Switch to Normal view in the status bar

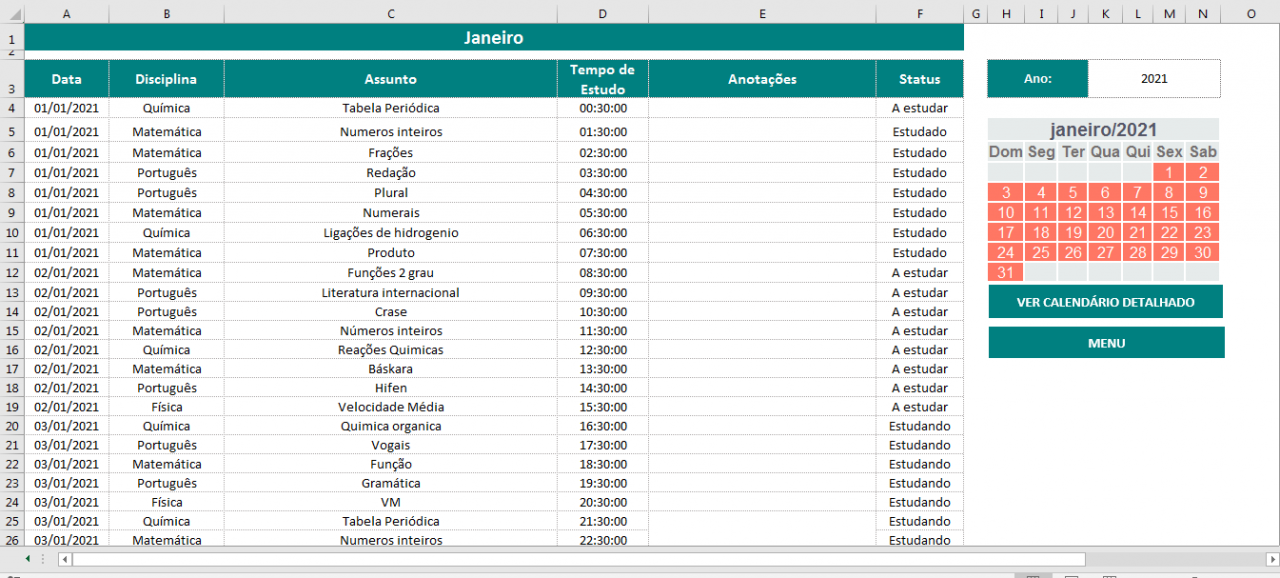point(1032,574)
